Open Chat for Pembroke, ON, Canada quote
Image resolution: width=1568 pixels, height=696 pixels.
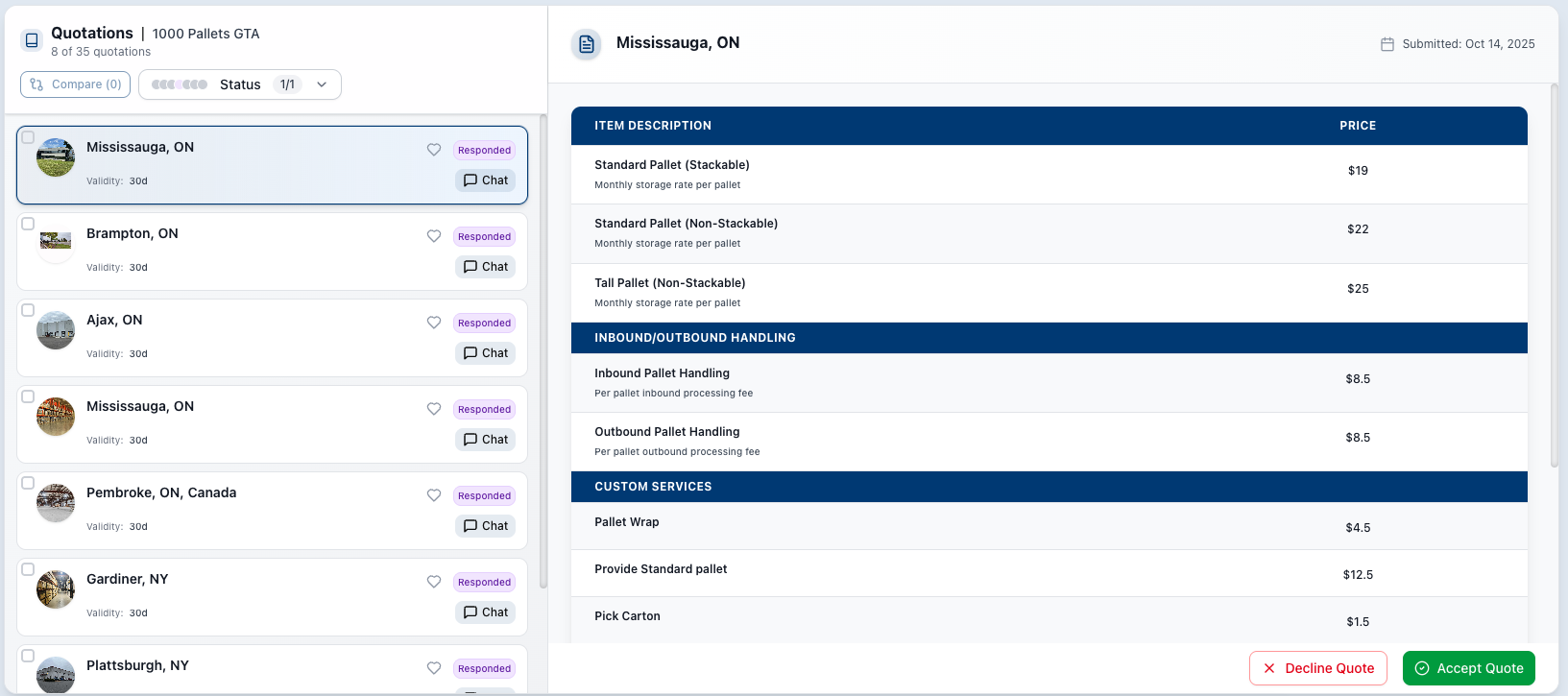[485, 526]
